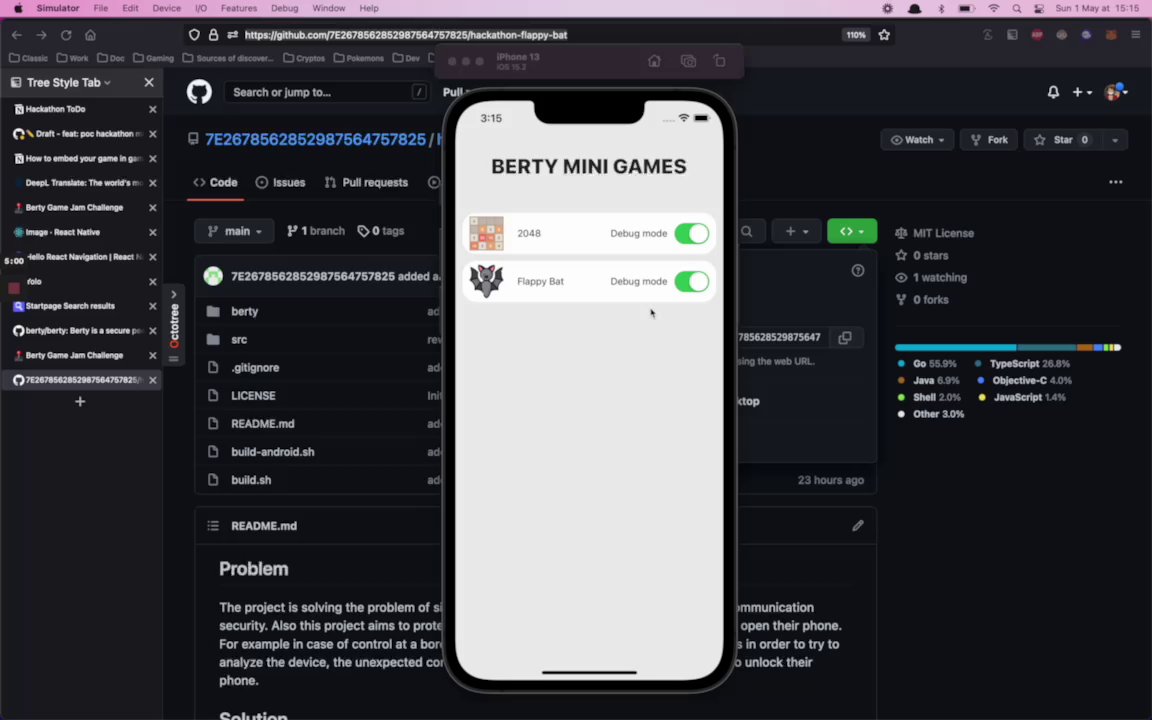1152x720 pixels.
Task: Go forward in the browser
Action: coord(41,35)
